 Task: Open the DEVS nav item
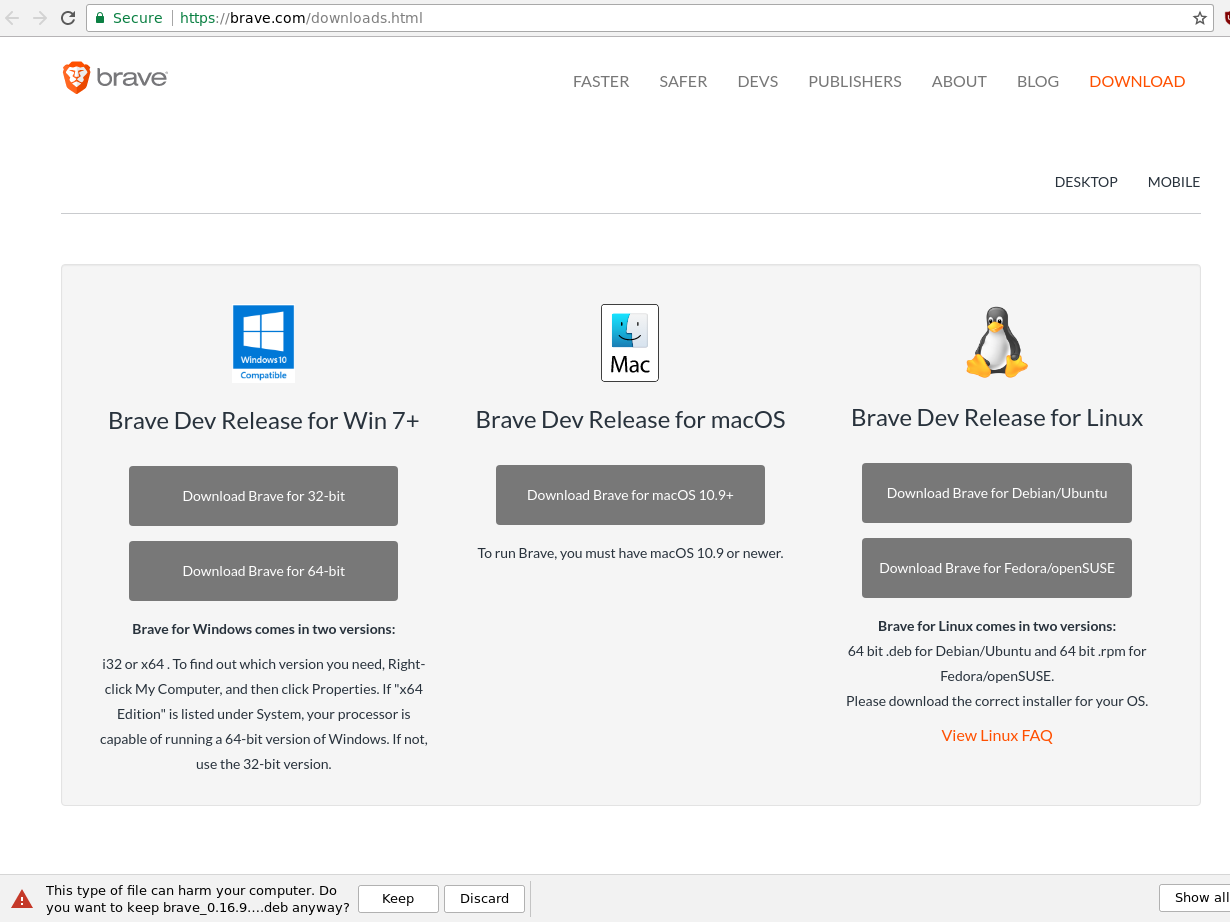pyautogui.click(x=758, y=82)
